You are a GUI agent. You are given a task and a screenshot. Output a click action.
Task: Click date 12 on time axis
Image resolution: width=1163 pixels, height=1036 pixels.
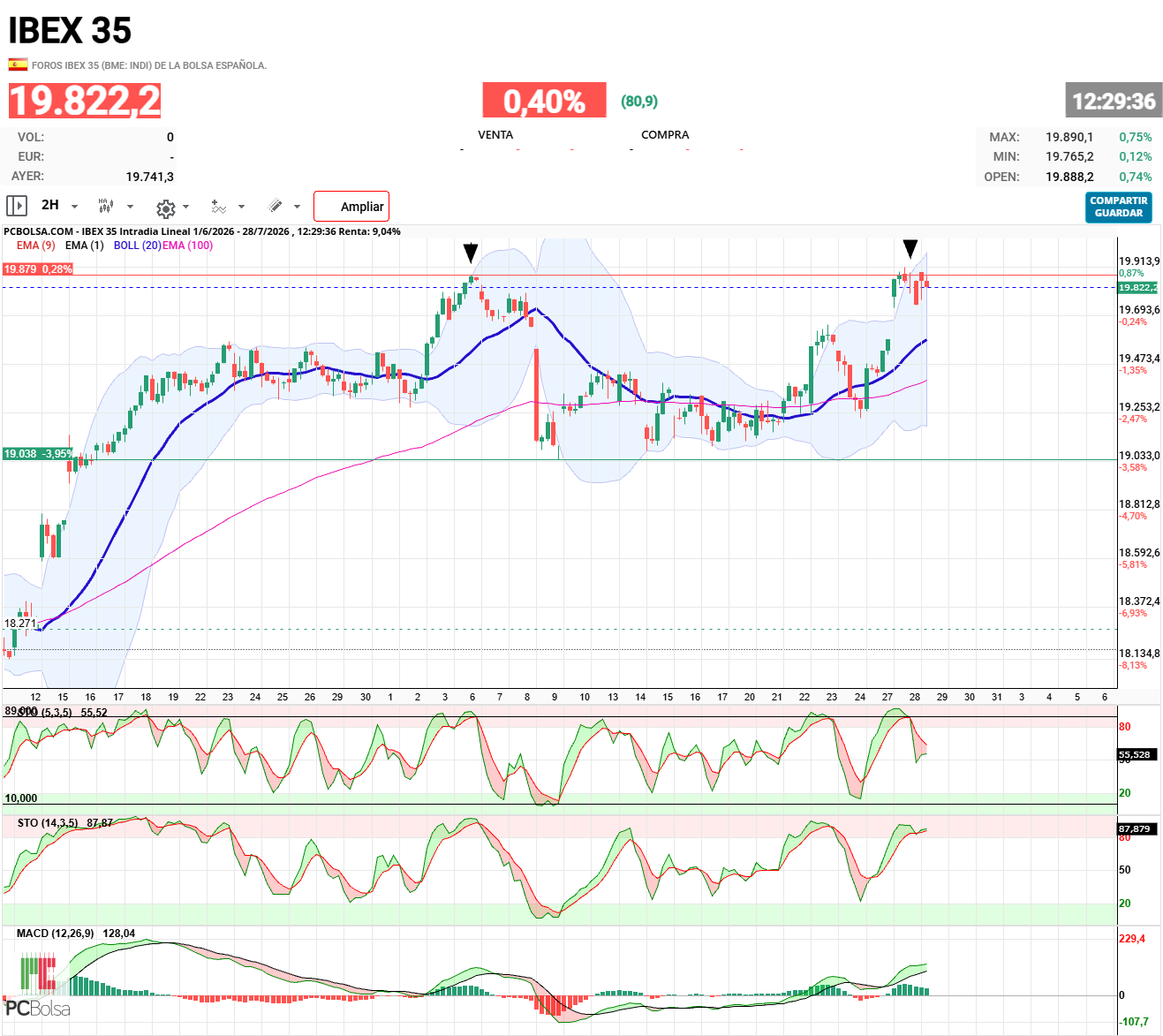coord(35,697)
